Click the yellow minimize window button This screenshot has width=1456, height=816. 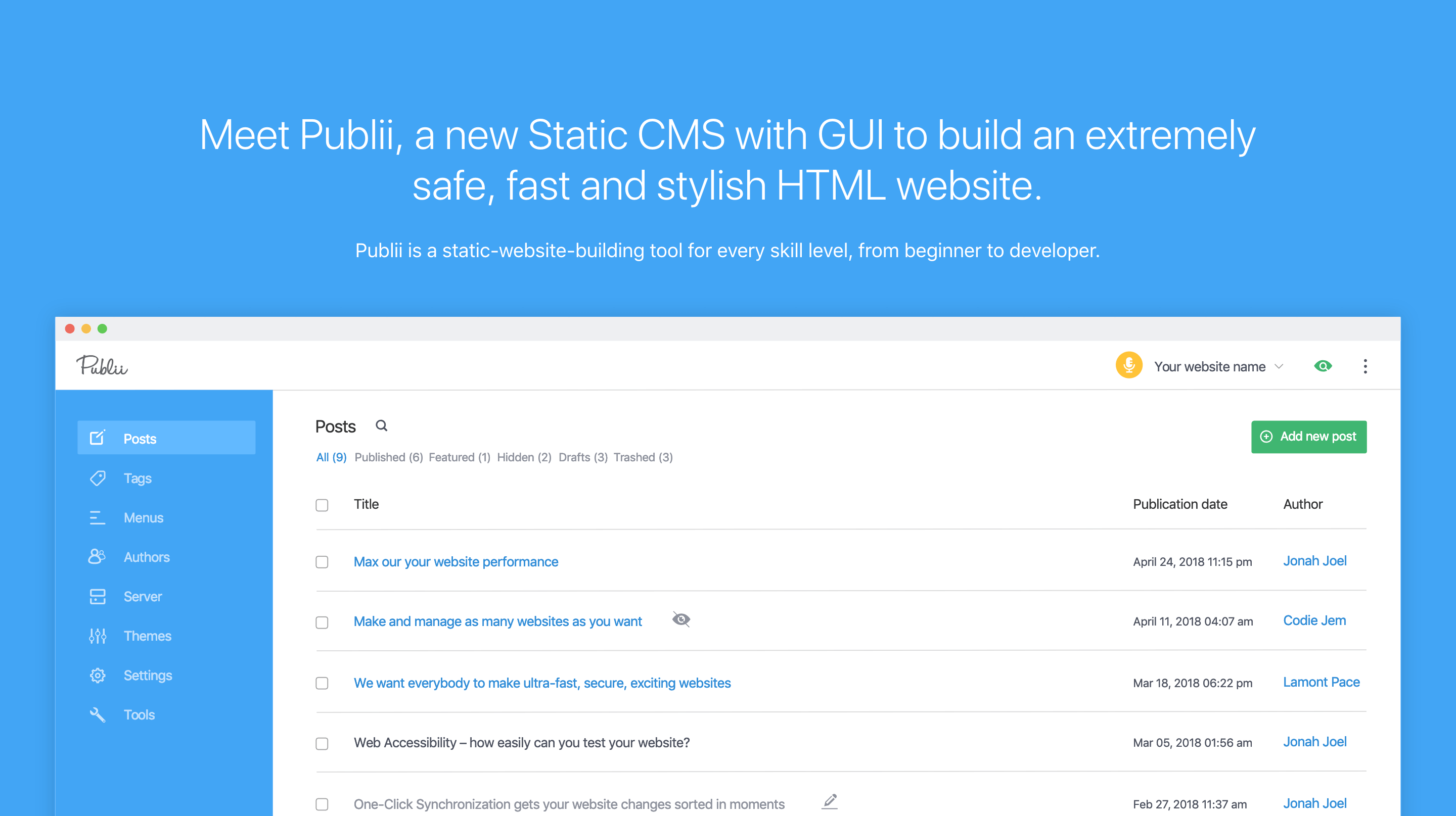coord(86,328)
